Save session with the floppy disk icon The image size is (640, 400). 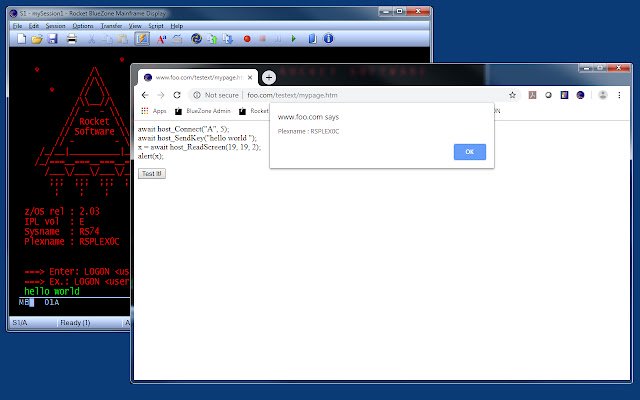53,39
